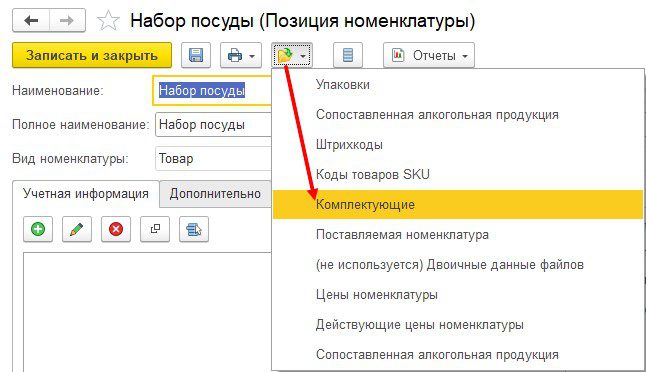Choose Действующие цены номенклатуры
This screenshot has height=372, width=646.
pyautogui.click(x=458, y=325)
